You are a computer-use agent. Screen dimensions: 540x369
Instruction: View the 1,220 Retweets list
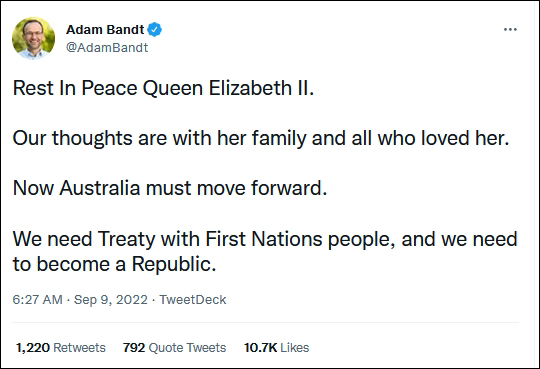pyautogui.click(x=61, y=348)
